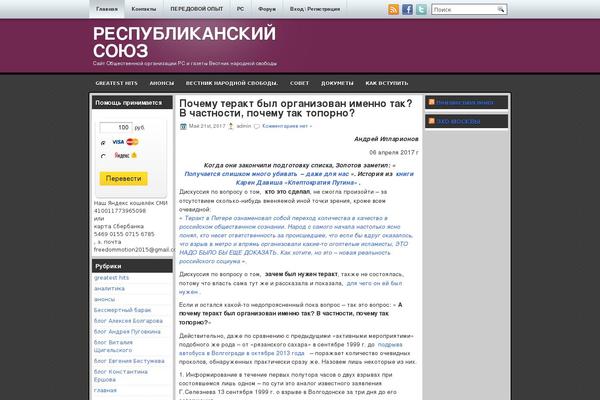
Task: Open the article title Почему теракт был организован
Action: pos(295,108)
